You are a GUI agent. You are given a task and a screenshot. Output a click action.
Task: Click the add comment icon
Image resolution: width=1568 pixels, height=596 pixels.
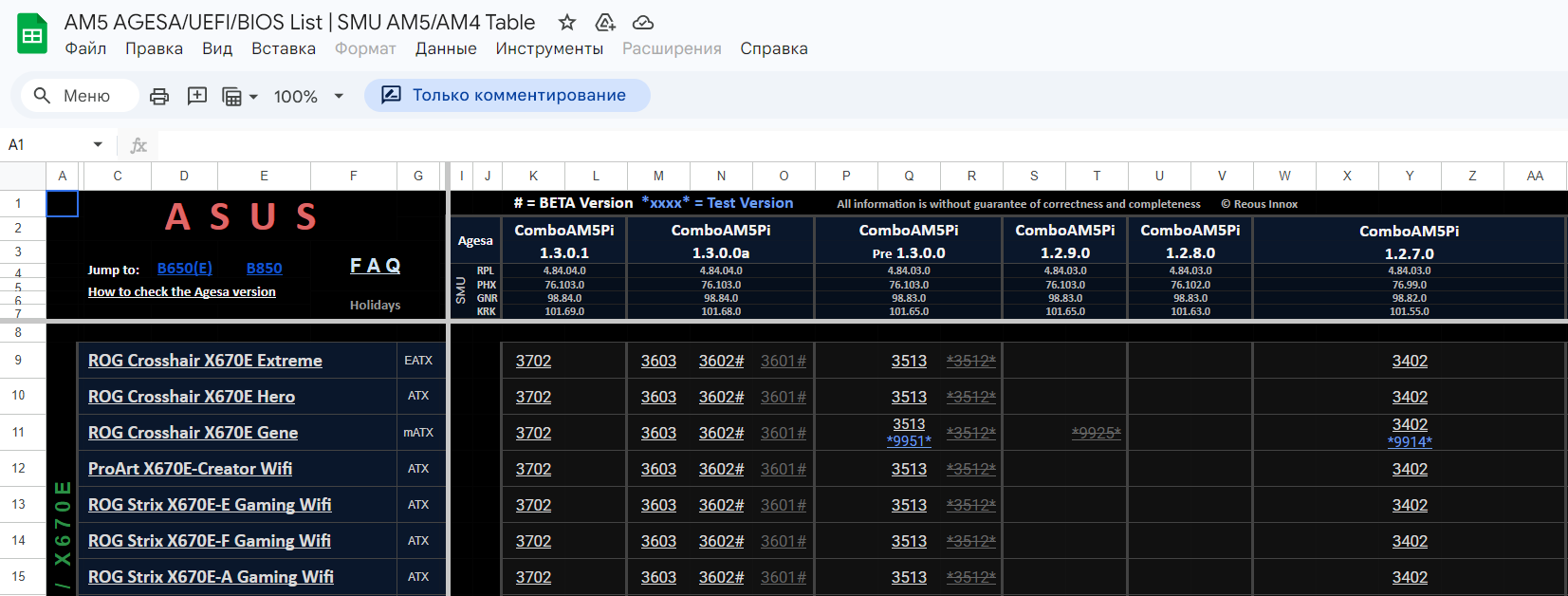coord(197,96)
